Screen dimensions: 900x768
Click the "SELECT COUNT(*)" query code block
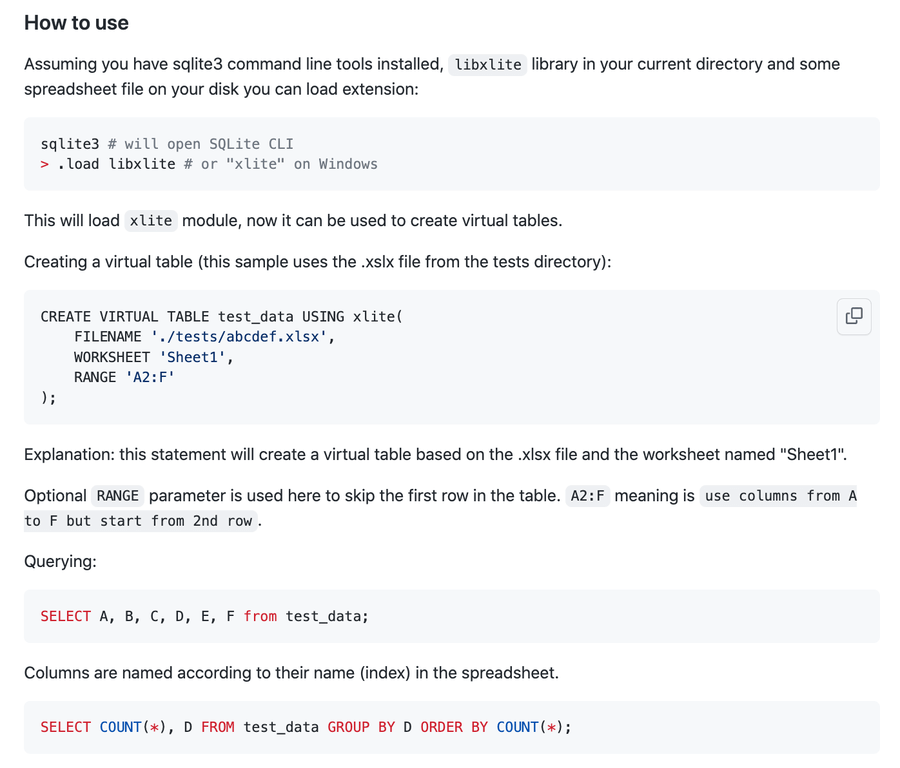306,727
